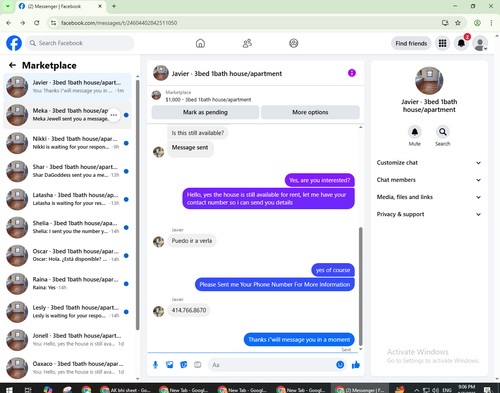Open new browser tab with plus
Screen dimensions: 500x393
[x=114, y=6]
